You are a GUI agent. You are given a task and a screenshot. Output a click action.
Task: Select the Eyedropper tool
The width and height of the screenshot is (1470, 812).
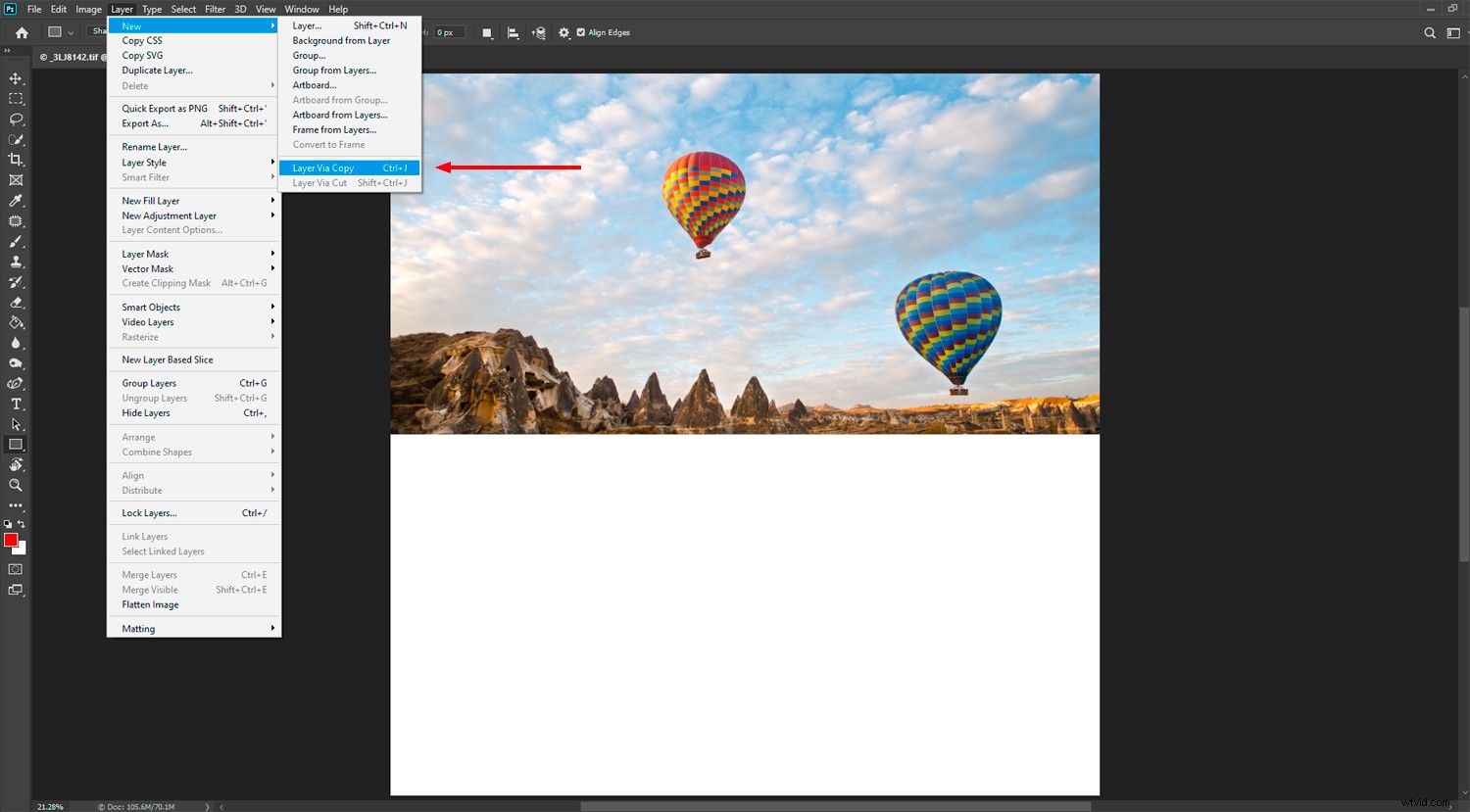point(15,201)
